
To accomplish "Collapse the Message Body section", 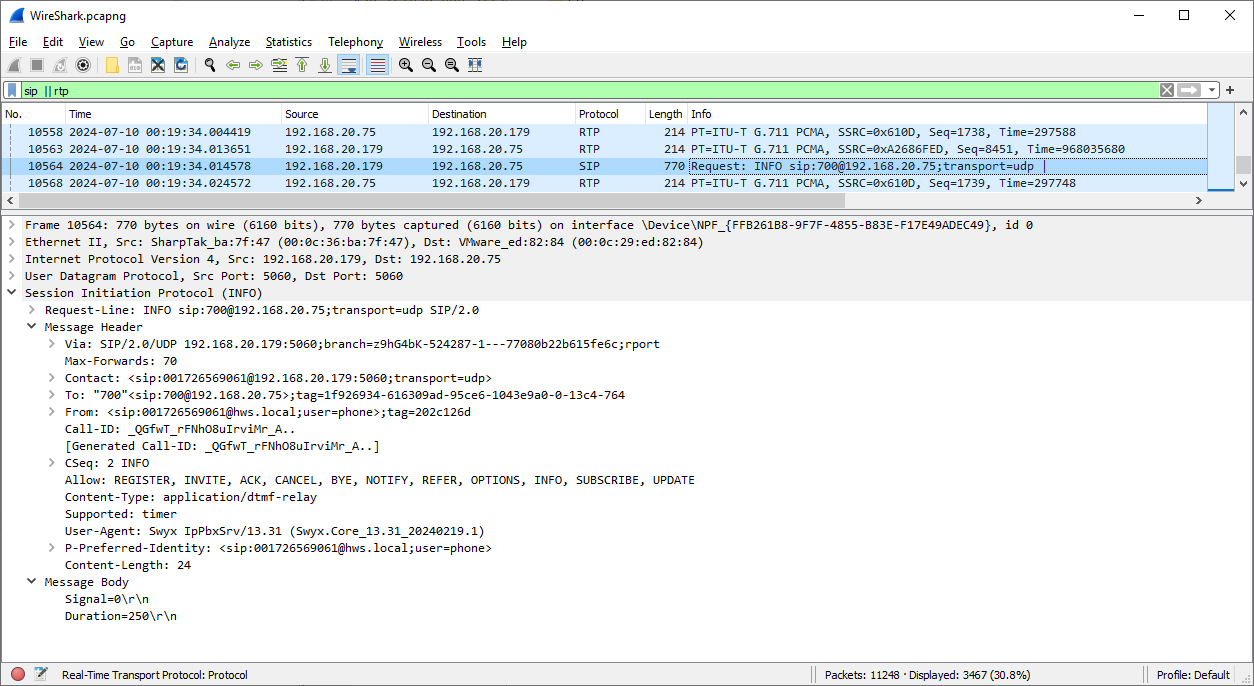I will pyautogui.click(x=32, y=582).
